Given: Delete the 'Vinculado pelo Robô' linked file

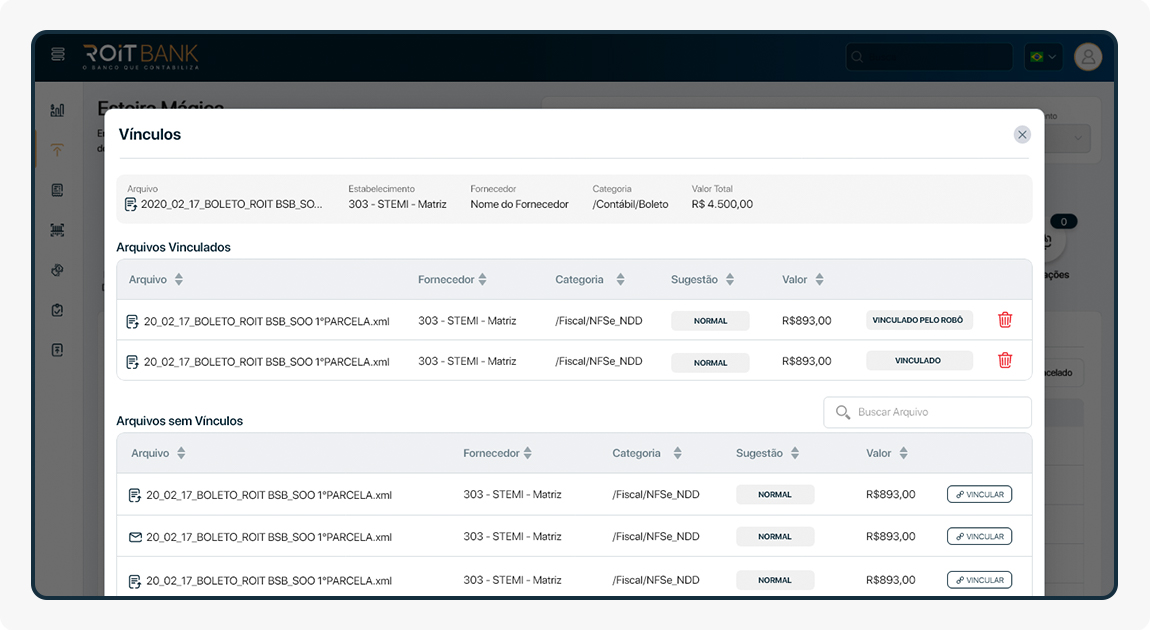Looking at the screenshot, I should [x=1005, y=320].
